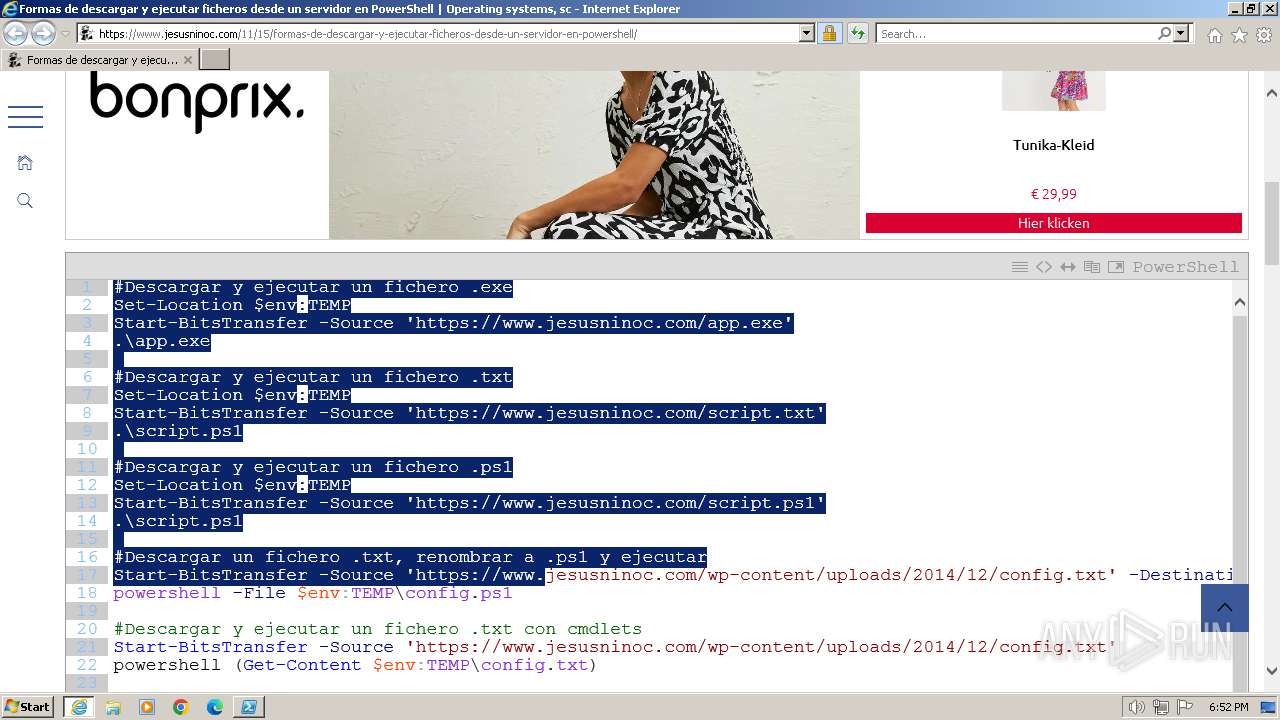This screenshot has width=1280, height=720.
Task: Click the 6:52 PM clock
Action: pyautogui.click(x=1228, y=707)
